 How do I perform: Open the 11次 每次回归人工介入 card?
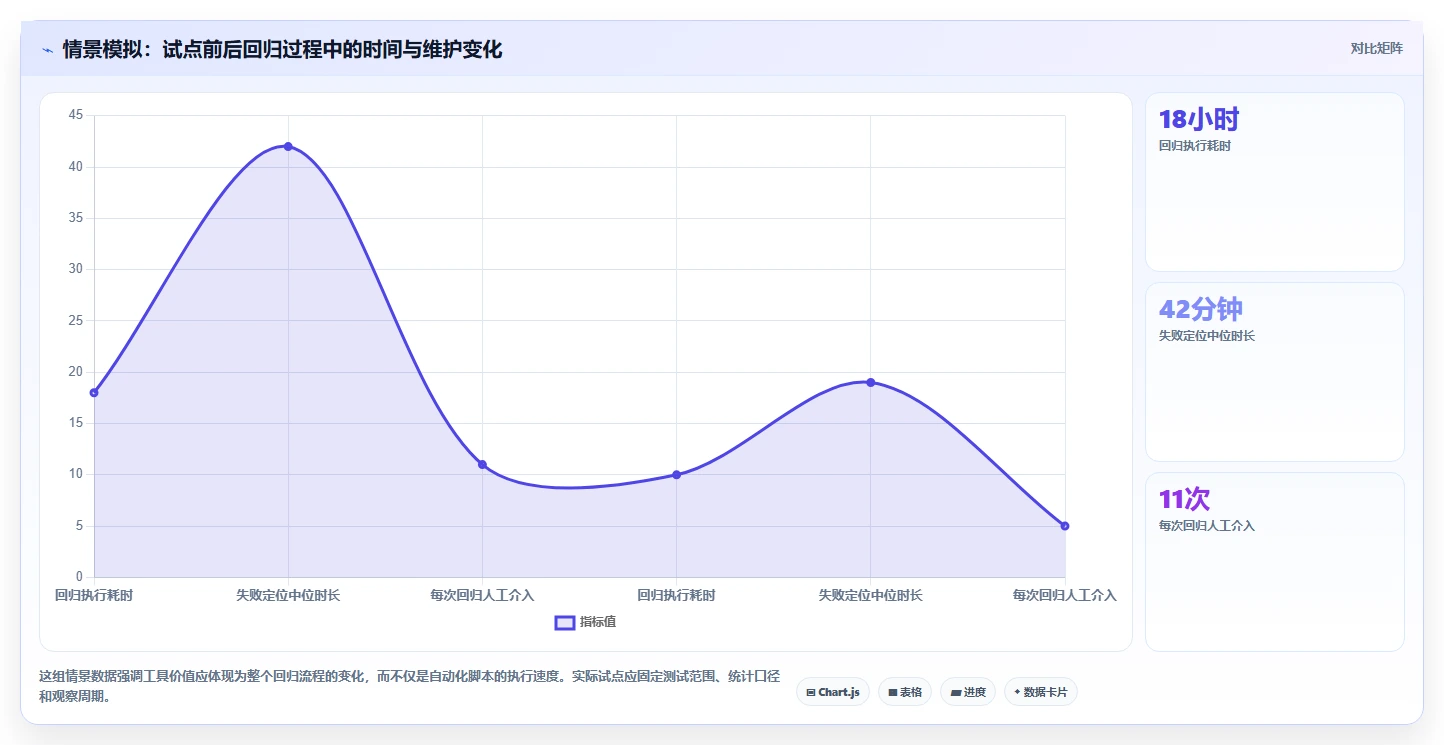[1275, 562]
